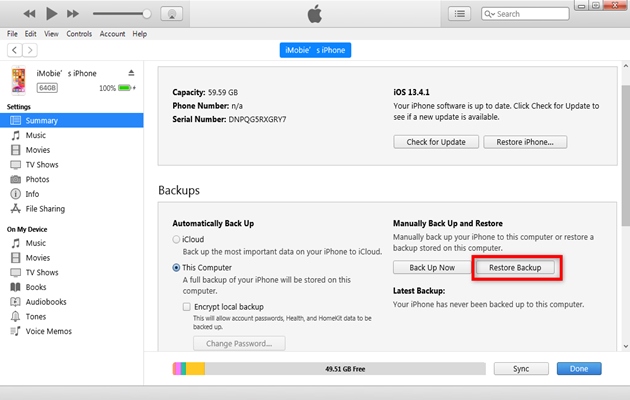Click the Search input field
The height and width of the screenshot is (400, 630).
[525, 14]
